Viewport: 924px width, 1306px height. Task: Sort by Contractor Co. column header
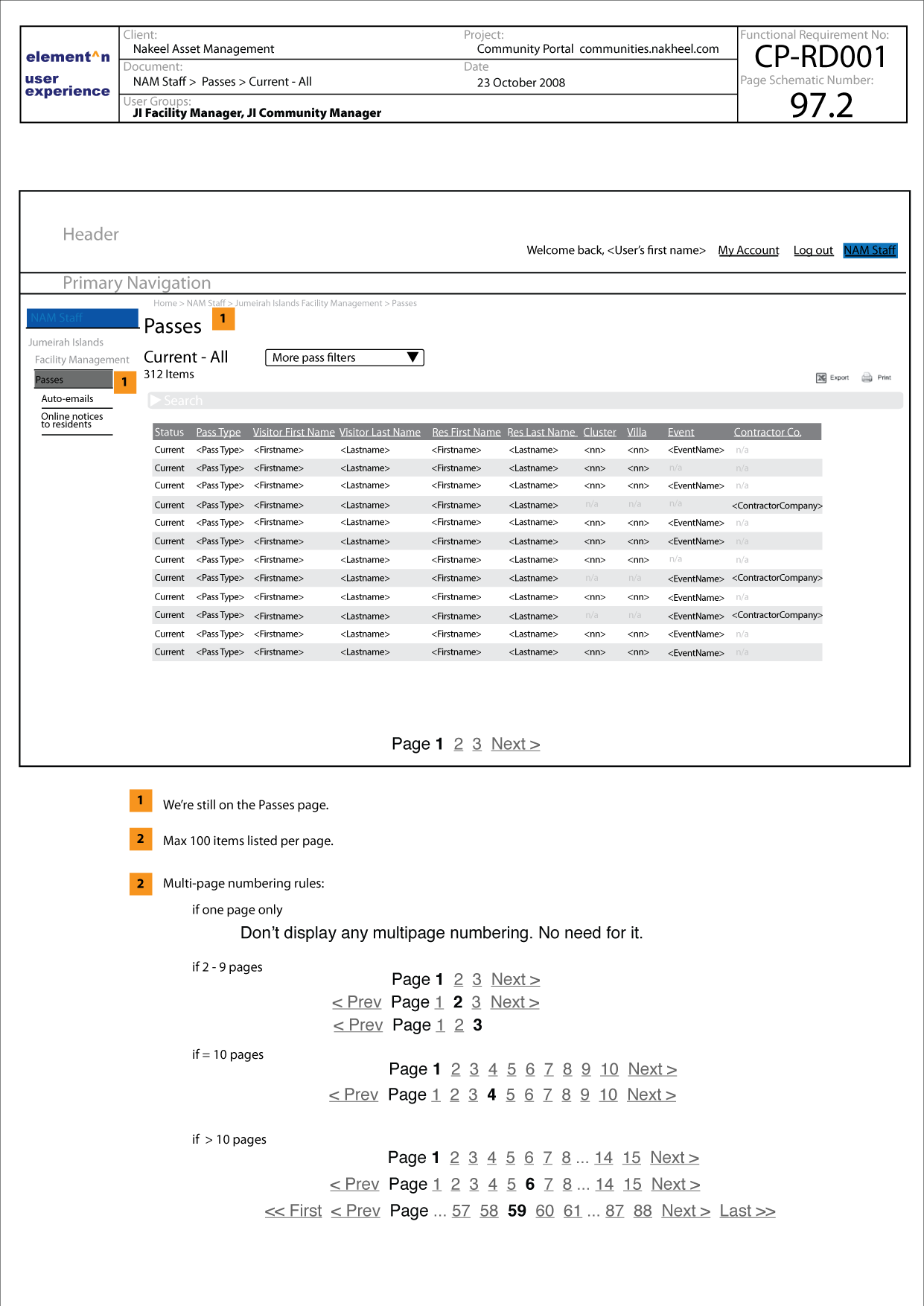click(768, 432)
